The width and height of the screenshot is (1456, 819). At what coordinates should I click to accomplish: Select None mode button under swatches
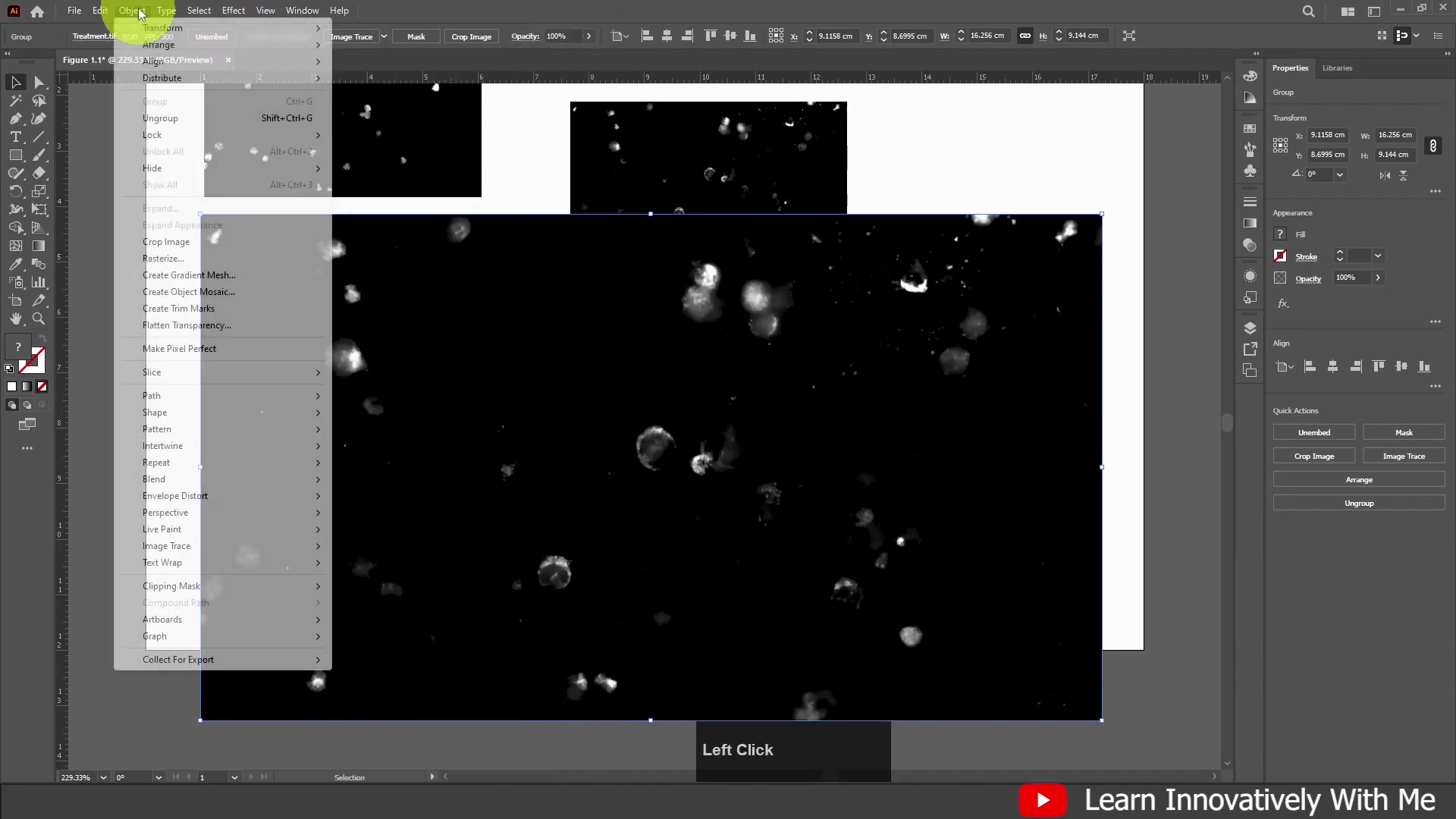click(x=42, y=387)
